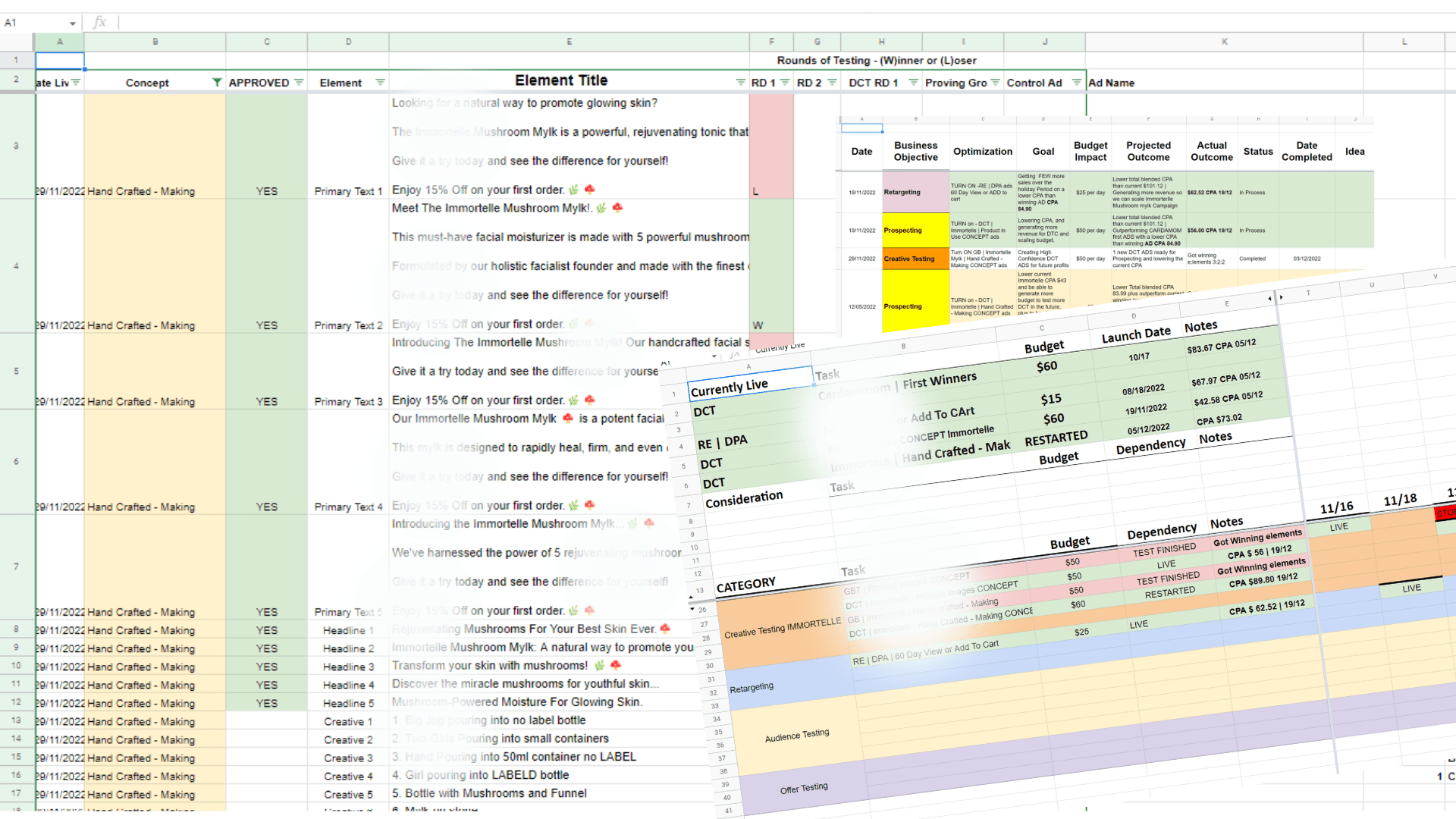Click the Element Title filter icon
The width and height of the screenshot is (1456, 819).
click(740, 83)
